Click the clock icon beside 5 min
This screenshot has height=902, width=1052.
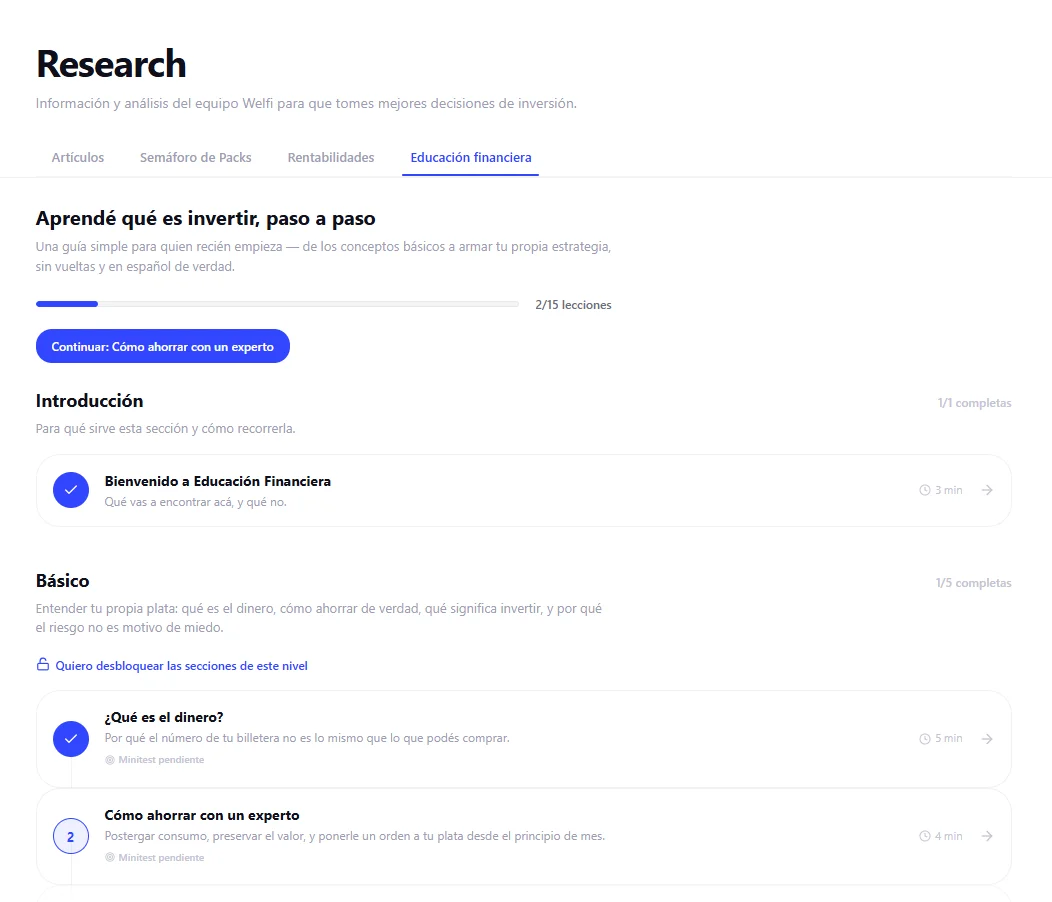[x=925, y=738]
